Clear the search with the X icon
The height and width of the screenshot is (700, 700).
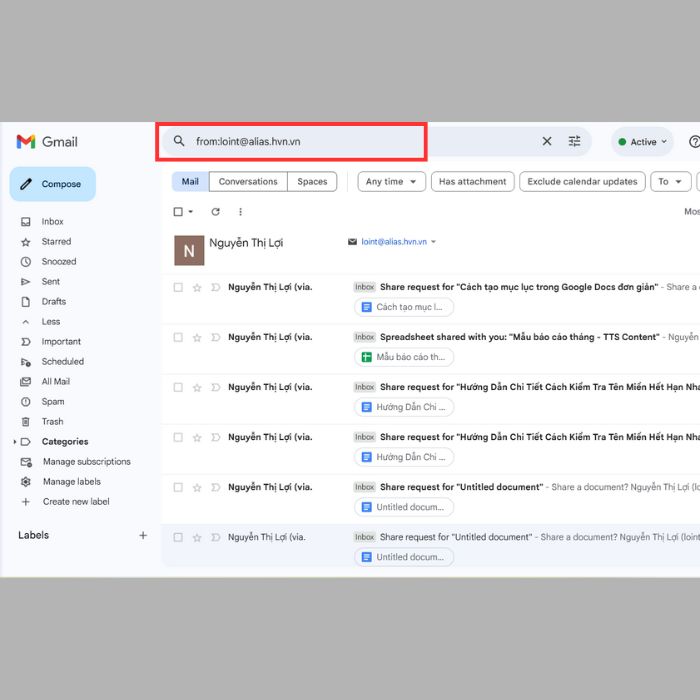click(546, 142)
